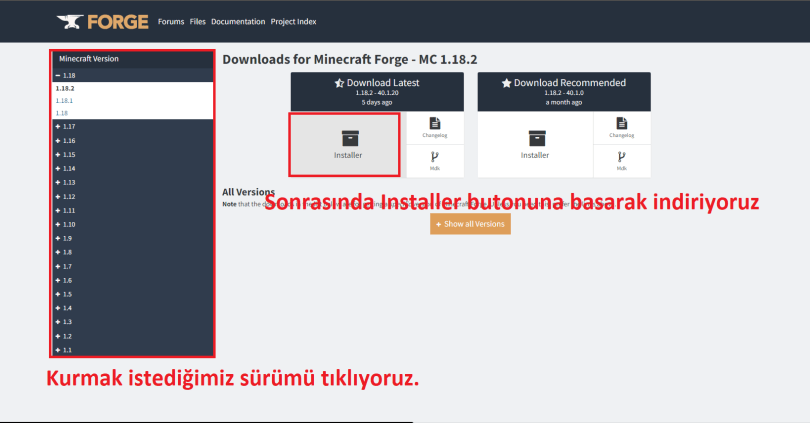The height and width of the screenshot is (423, 810).
Task: Expand the 1.6 version group
Action: [133, 280]
